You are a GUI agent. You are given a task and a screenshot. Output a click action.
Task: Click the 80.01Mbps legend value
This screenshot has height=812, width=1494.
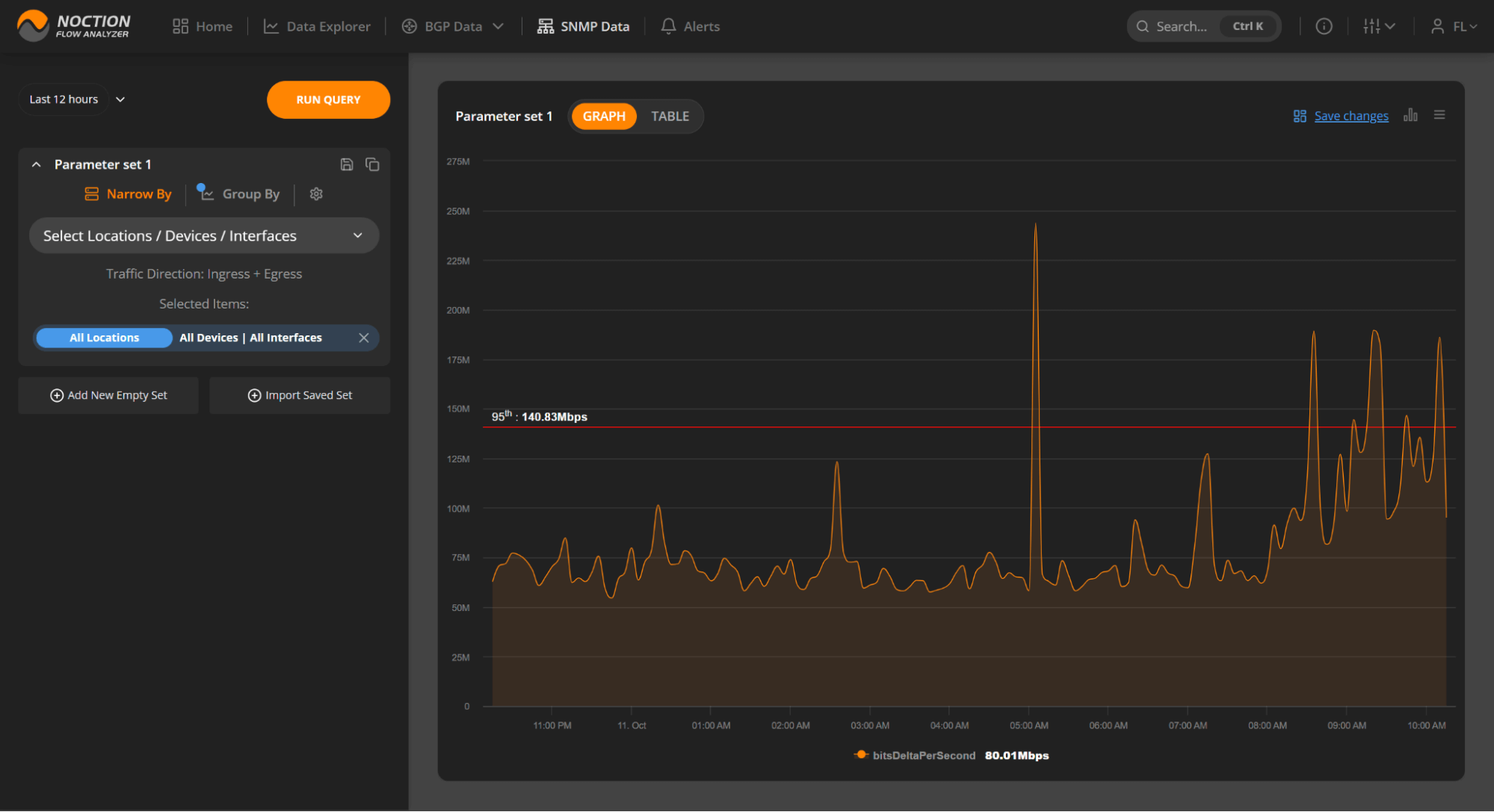[1016, 755]
